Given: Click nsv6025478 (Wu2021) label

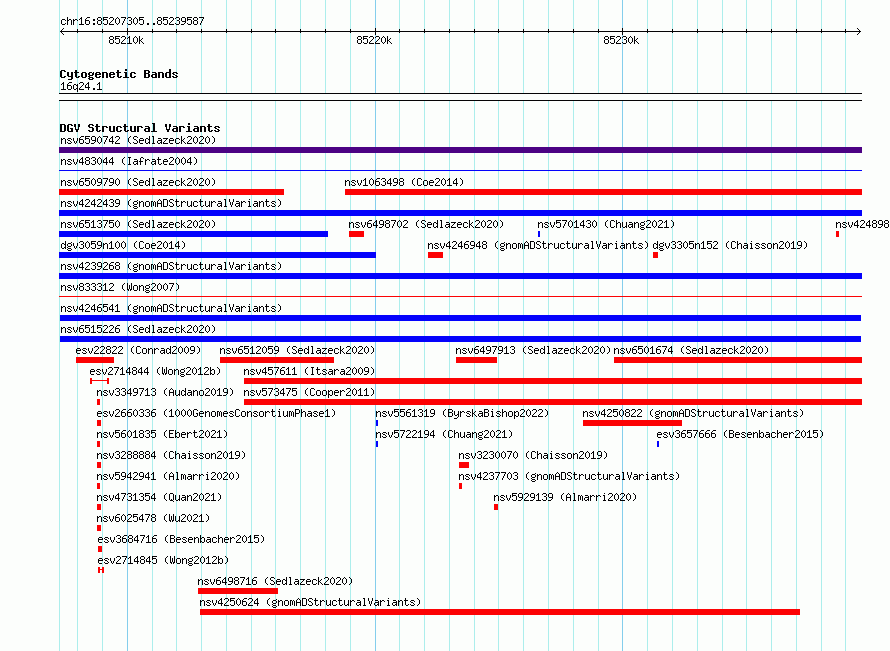Looking at the screenshot, I should pyautogui.click(x=153, y=518).
